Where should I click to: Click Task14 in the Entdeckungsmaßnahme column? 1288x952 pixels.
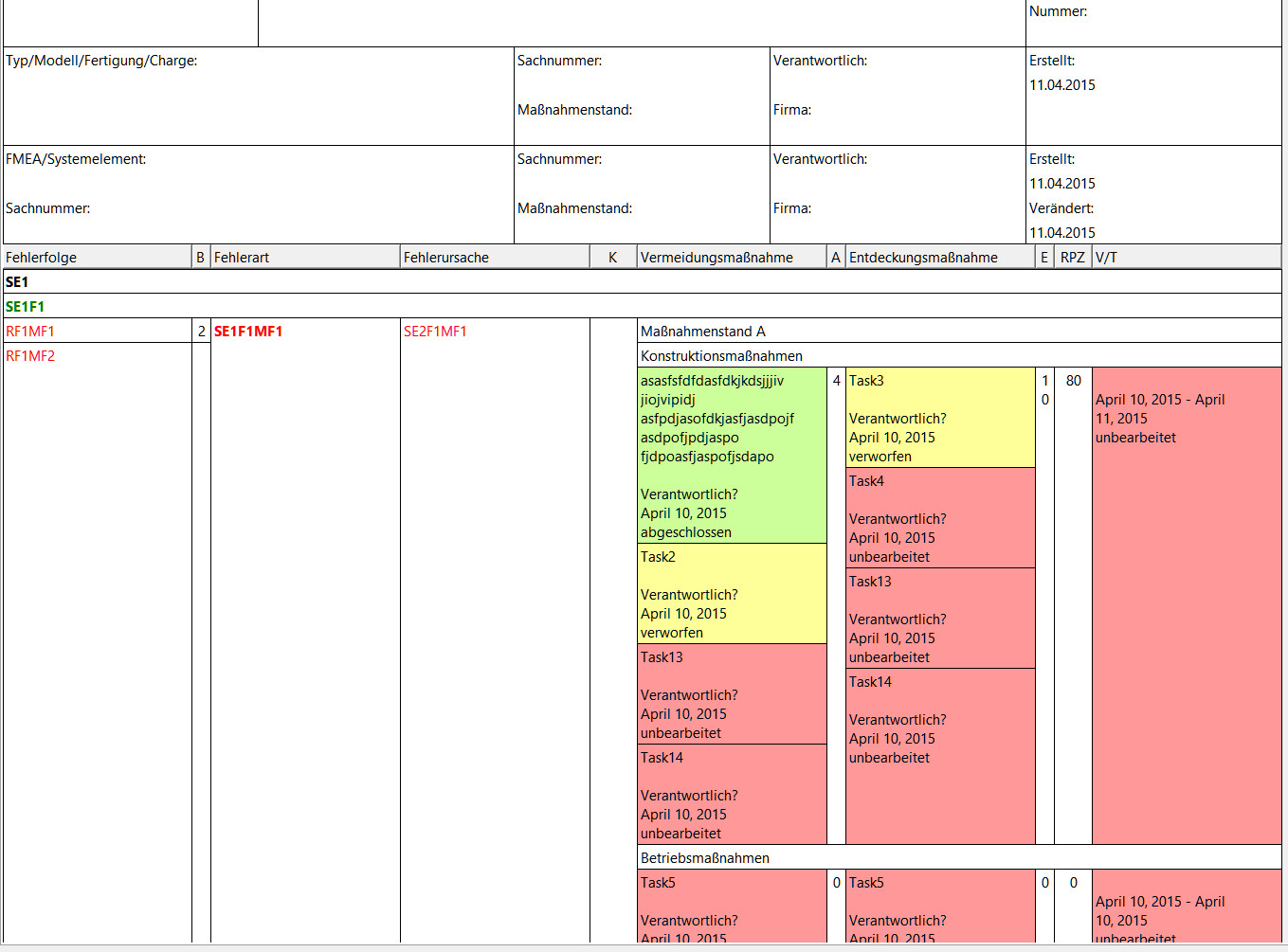pyautogui.click(x=940, y=757)
